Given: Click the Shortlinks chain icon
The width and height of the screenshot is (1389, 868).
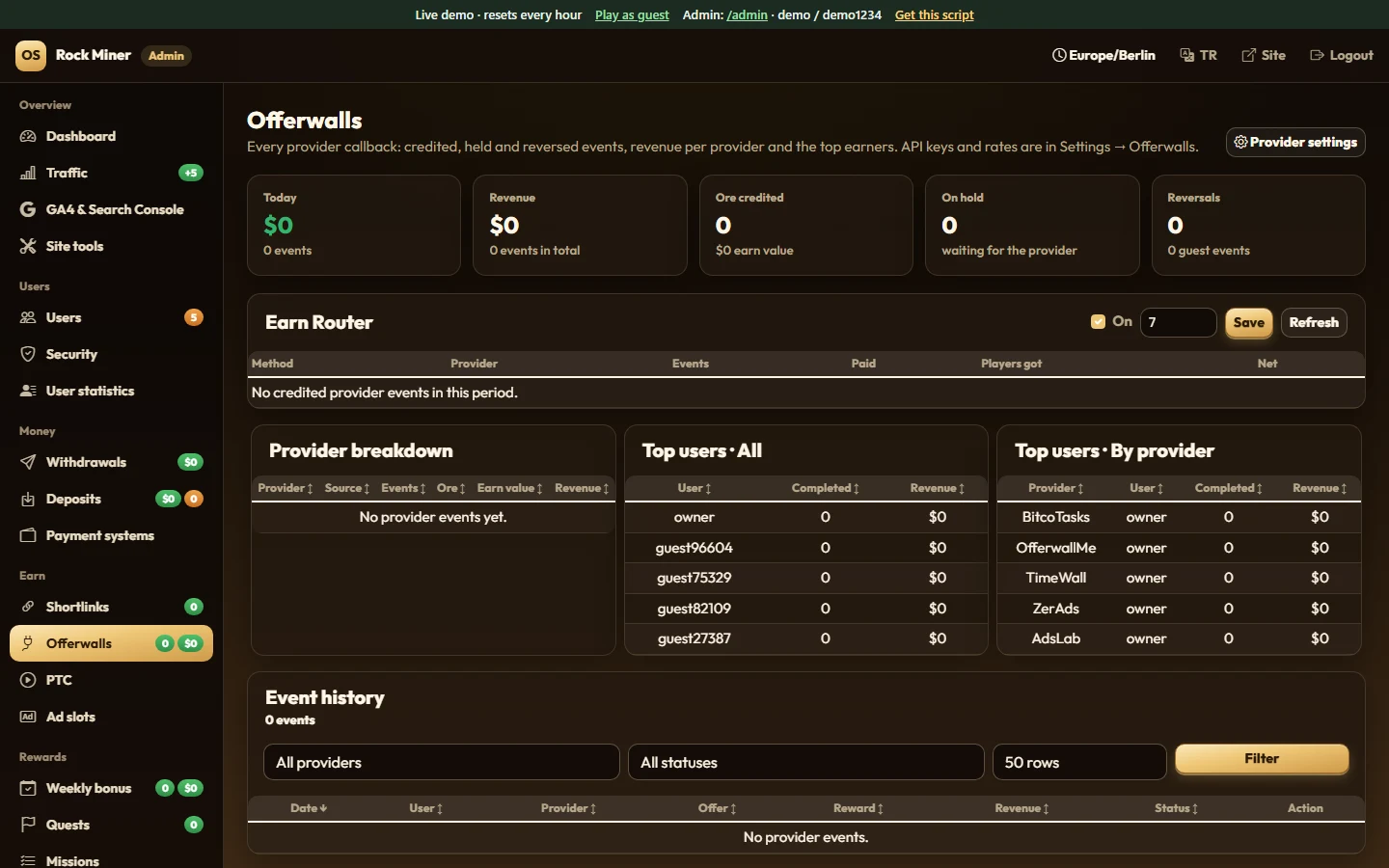Looking at the screenshot, I should pyautogui.click(x=28, y=607).
